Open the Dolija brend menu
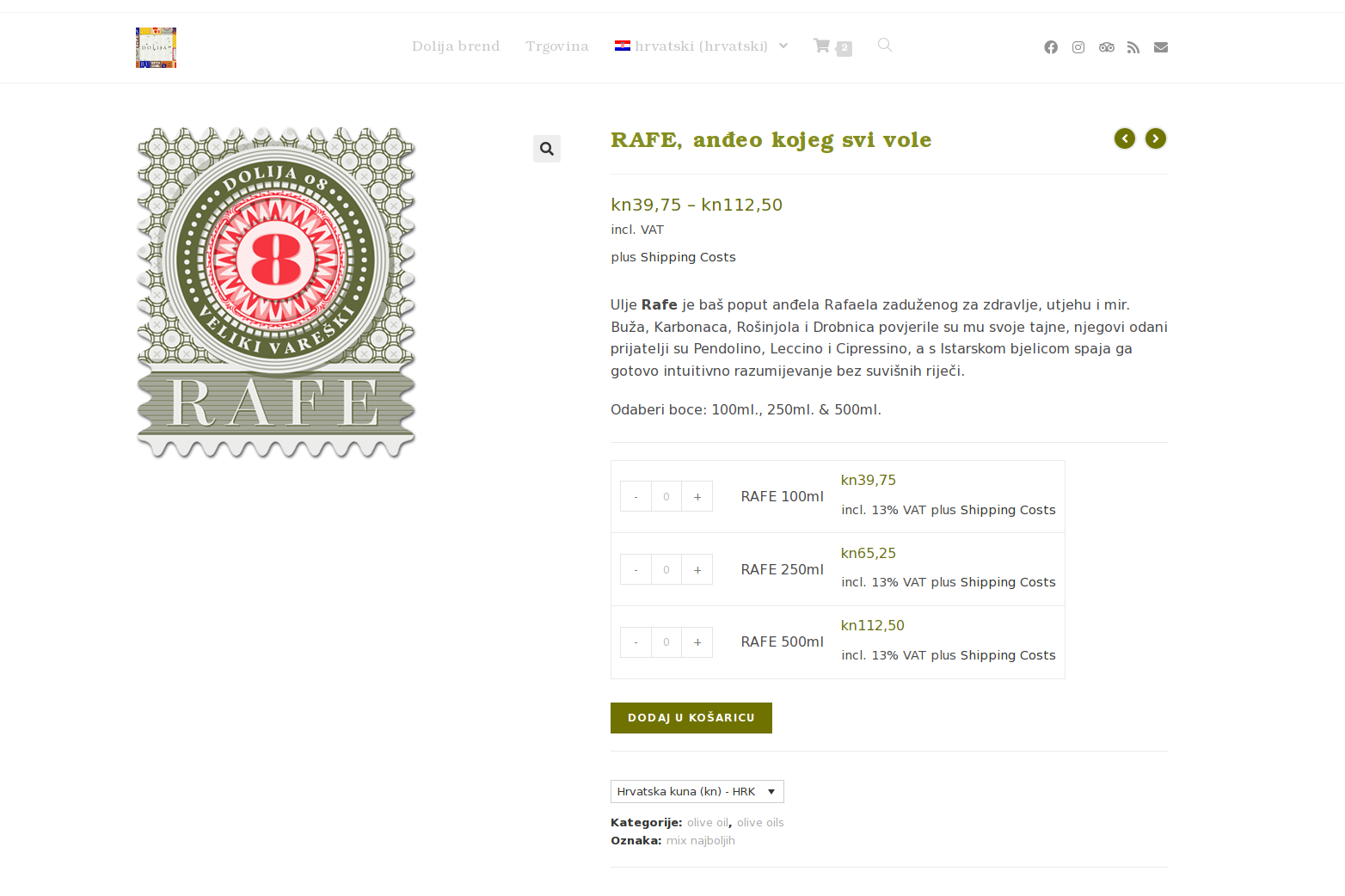This screenshot has width=1345, height=896. [x=456, y=46]
